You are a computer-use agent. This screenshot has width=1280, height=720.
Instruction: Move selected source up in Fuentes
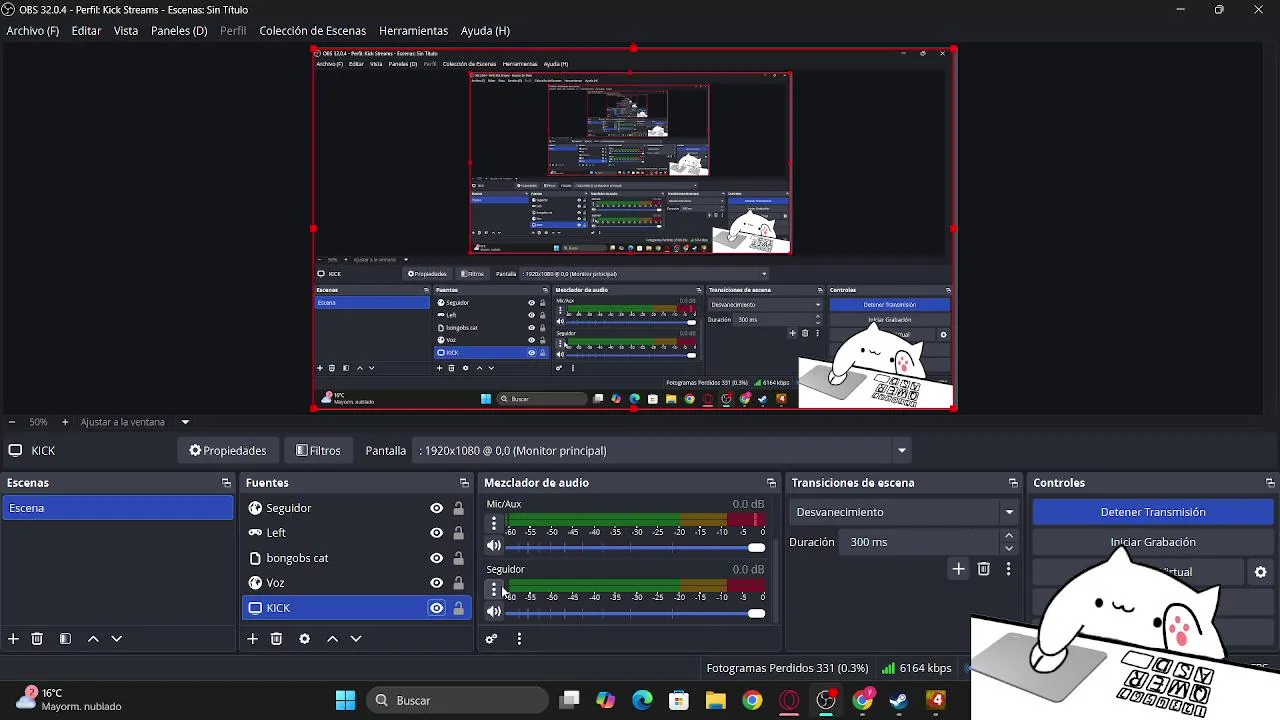[332, 638]
